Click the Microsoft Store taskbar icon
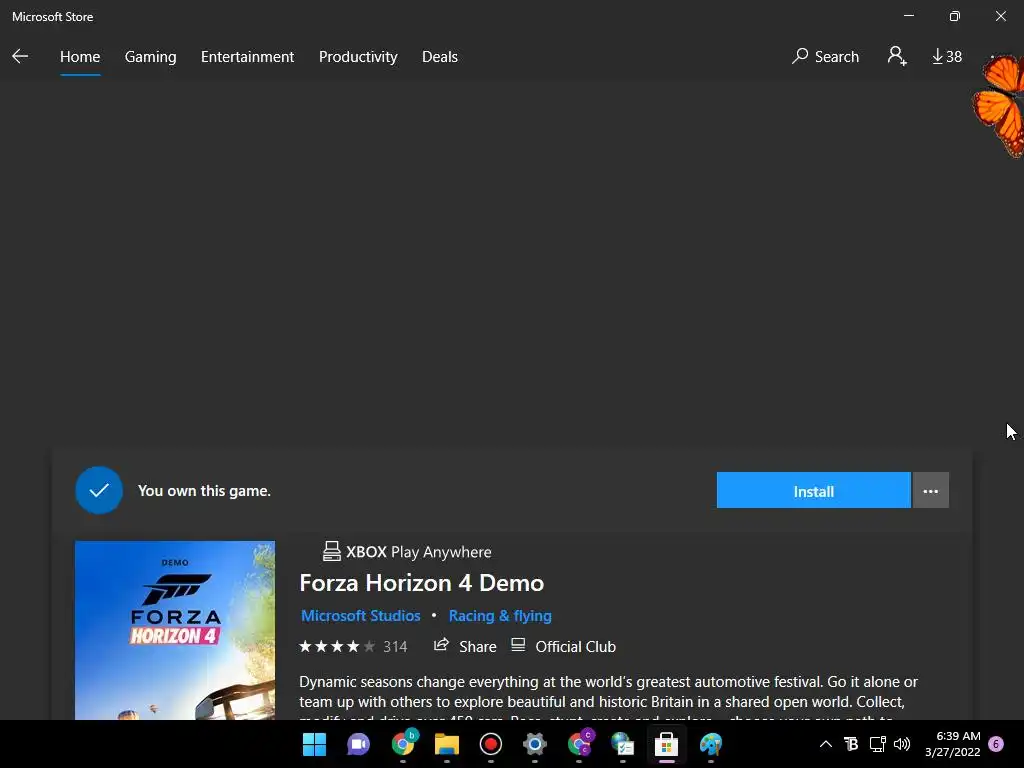The image size is (1024, 768). coord(666,744)
